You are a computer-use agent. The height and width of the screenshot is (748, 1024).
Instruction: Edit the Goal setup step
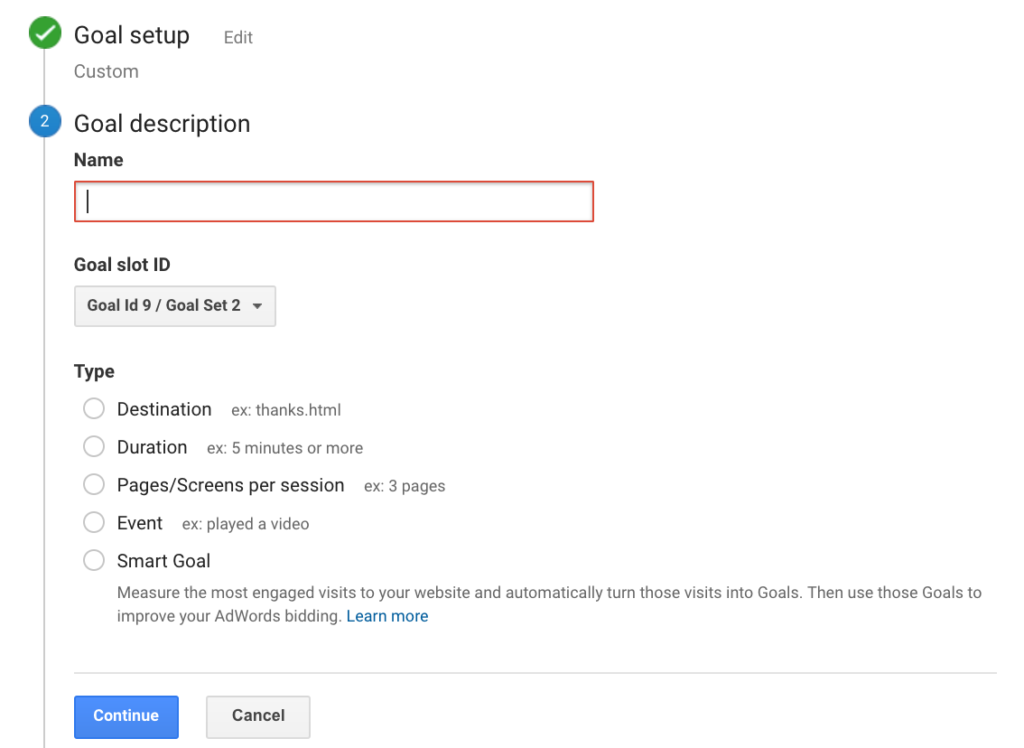[x=238, y=38]
